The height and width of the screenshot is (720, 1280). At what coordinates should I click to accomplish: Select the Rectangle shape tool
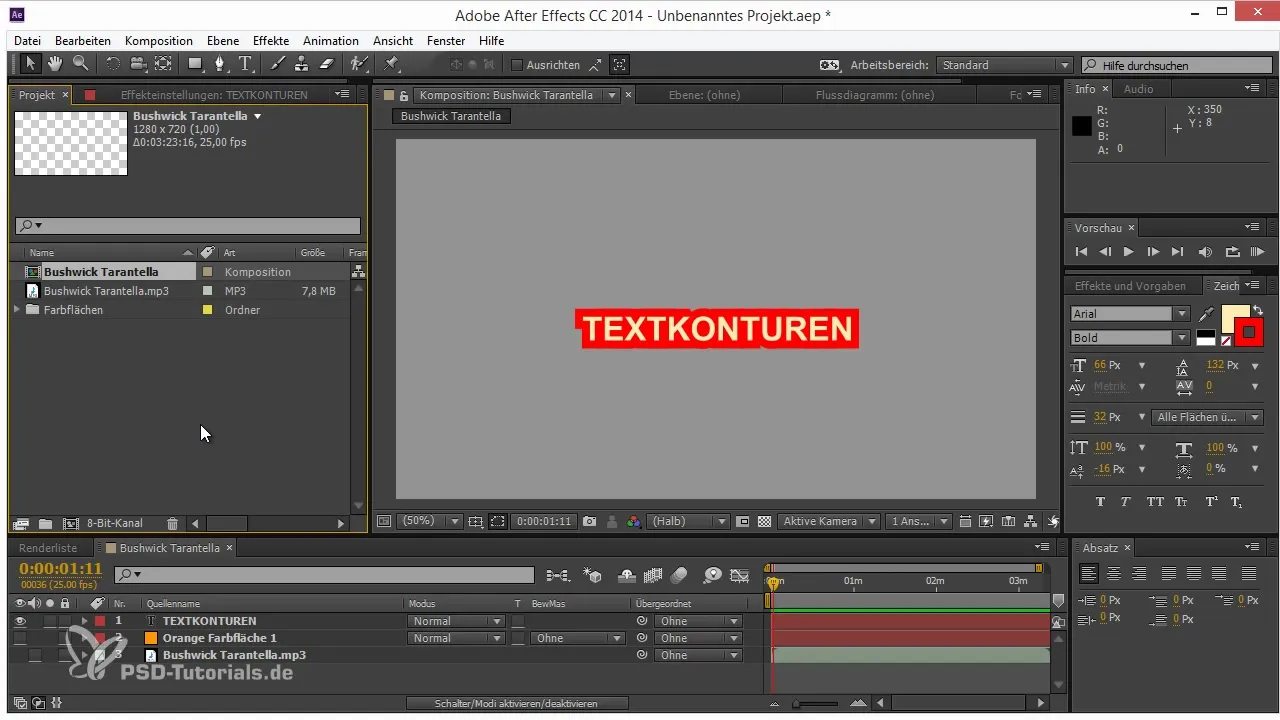point(195,64)
